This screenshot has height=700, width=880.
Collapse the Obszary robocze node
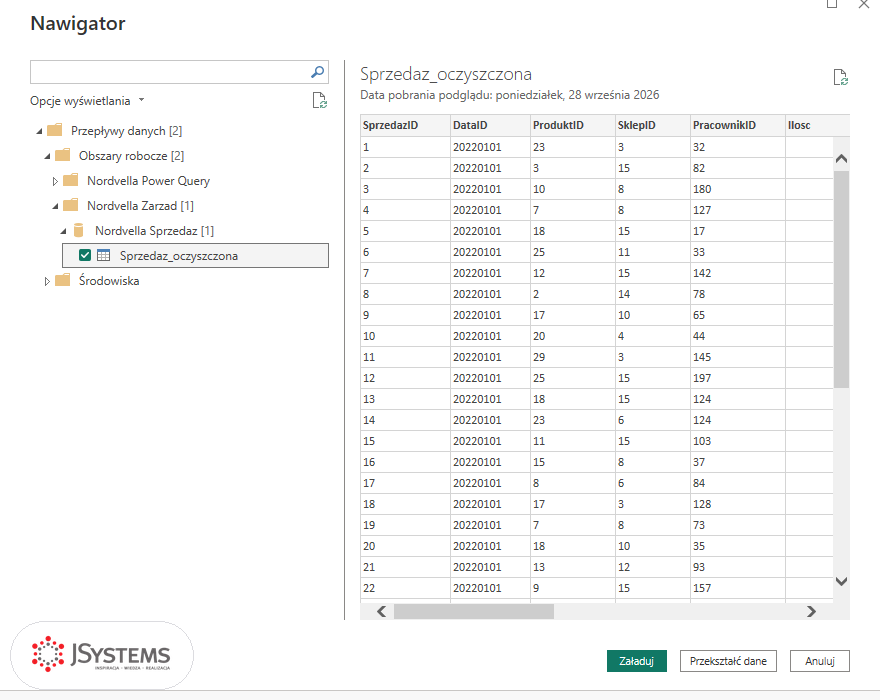[47, 156]
